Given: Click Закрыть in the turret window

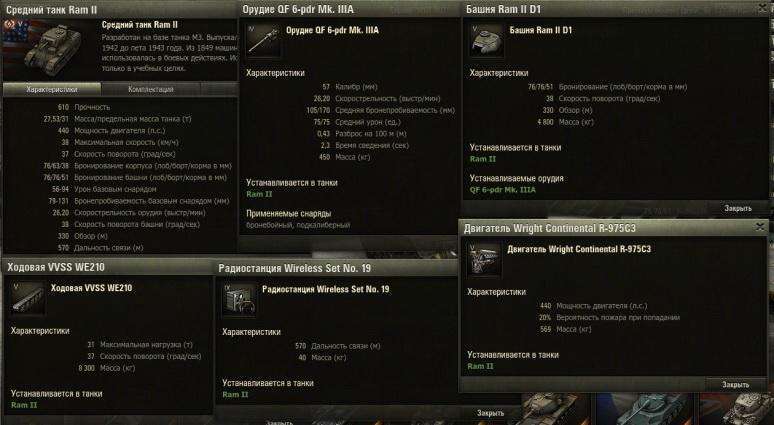Looking at the screenshot, I should point(737,208).
